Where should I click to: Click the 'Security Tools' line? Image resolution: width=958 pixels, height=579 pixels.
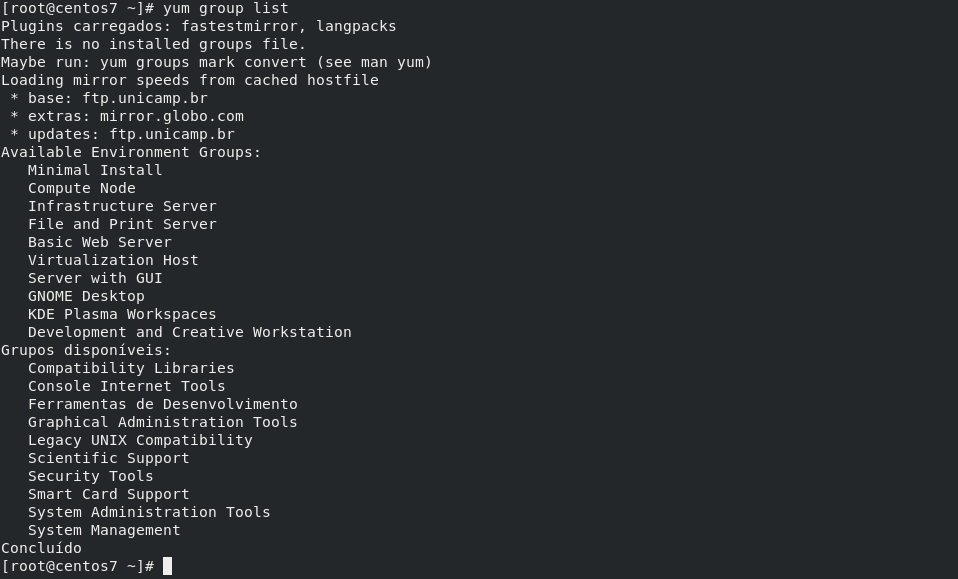91,476
